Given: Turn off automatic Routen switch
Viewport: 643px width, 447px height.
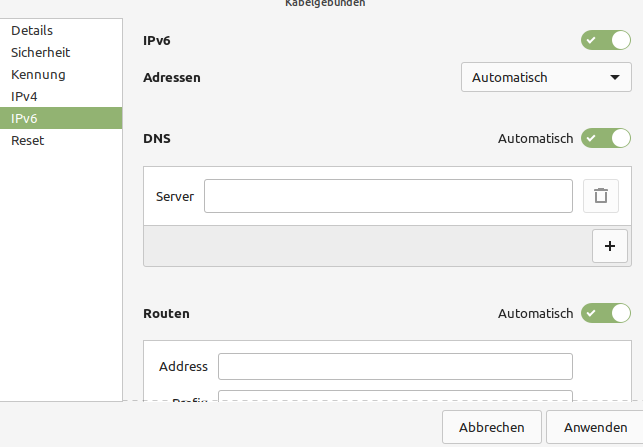Looking at the screenshot, I should click(x=606, y=313).
